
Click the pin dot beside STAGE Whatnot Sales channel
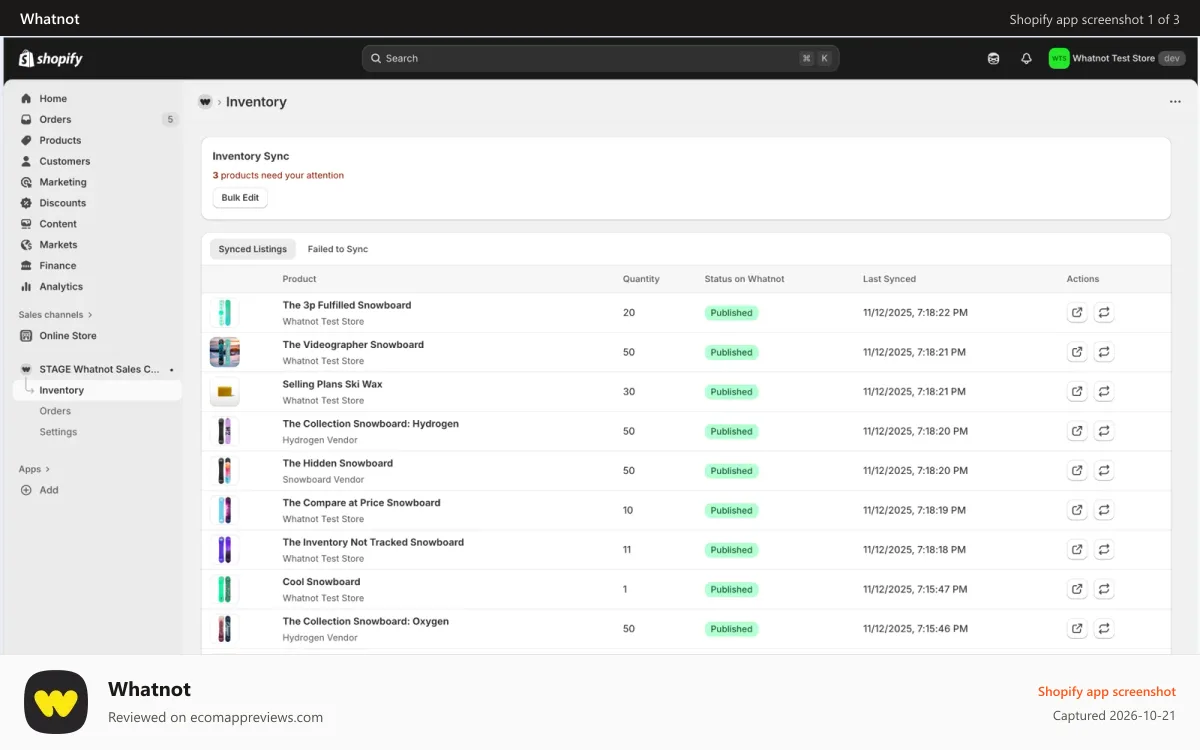(x=171, y=370)
